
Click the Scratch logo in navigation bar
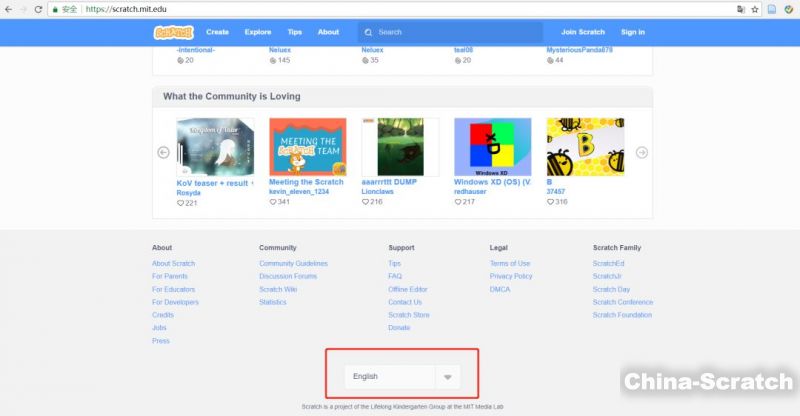pyautogui.click(x=173, y=32)
